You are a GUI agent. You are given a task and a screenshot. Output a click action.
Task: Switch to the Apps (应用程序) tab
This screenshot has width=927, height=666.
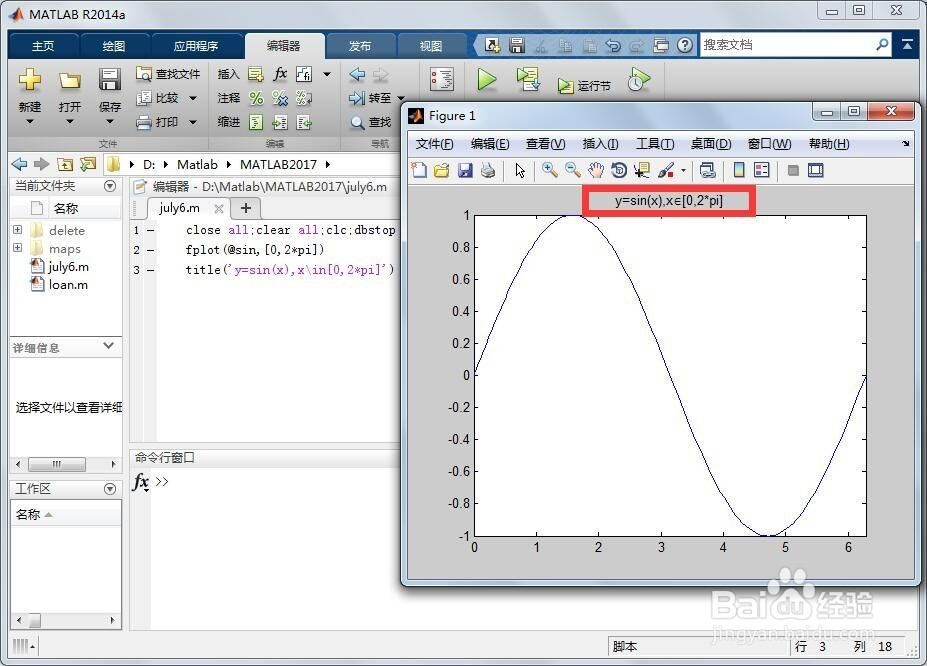196,46
